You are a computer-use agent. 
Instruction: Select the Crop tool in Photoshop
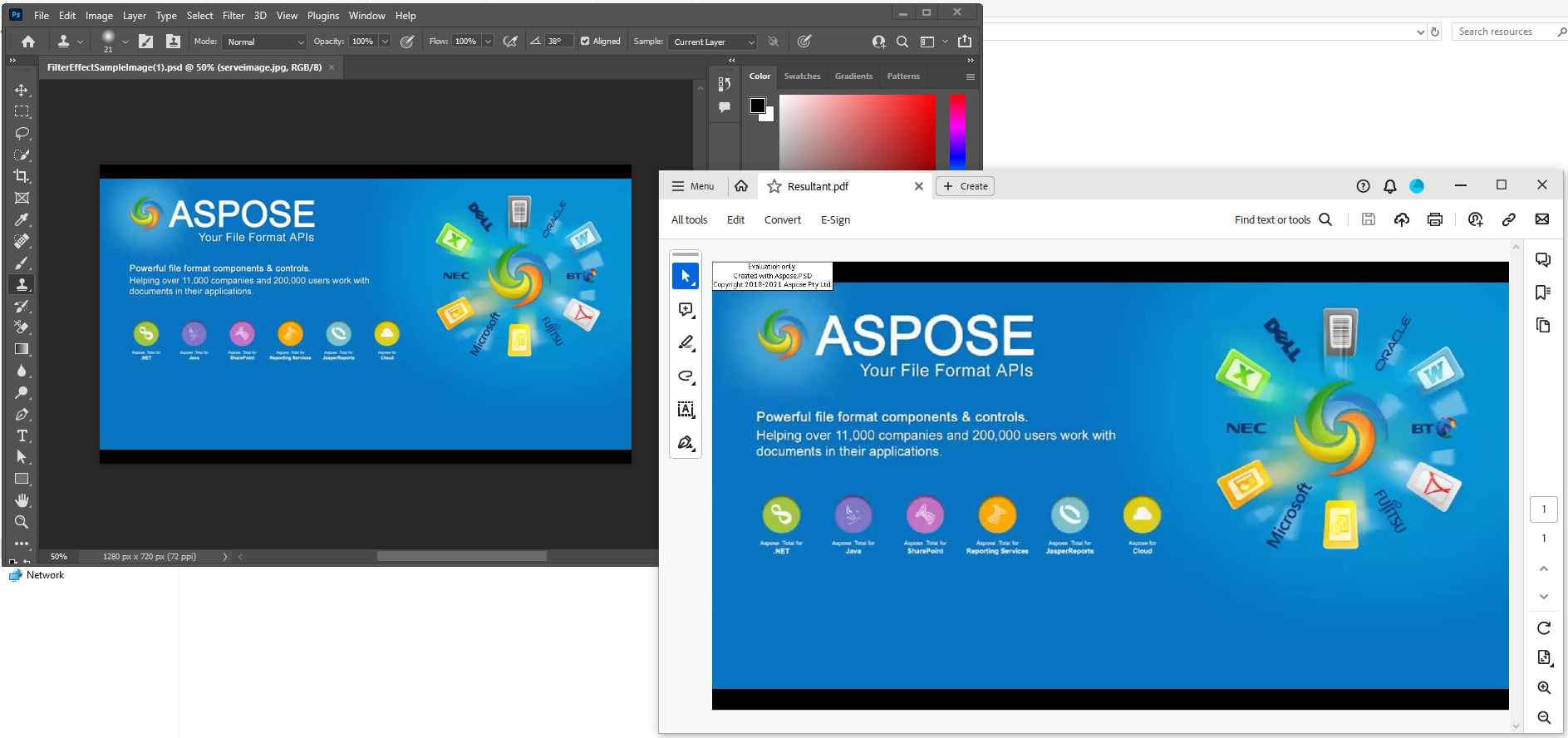click(22, 176)
